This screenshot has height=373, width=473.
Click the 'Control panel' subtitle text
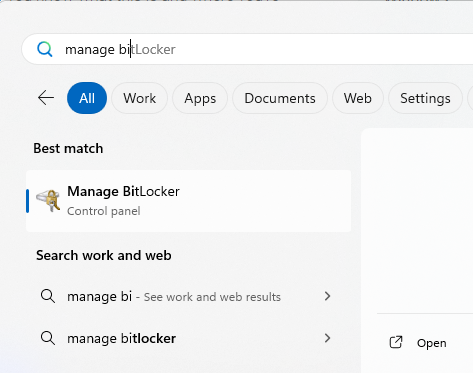coord(104,211)
